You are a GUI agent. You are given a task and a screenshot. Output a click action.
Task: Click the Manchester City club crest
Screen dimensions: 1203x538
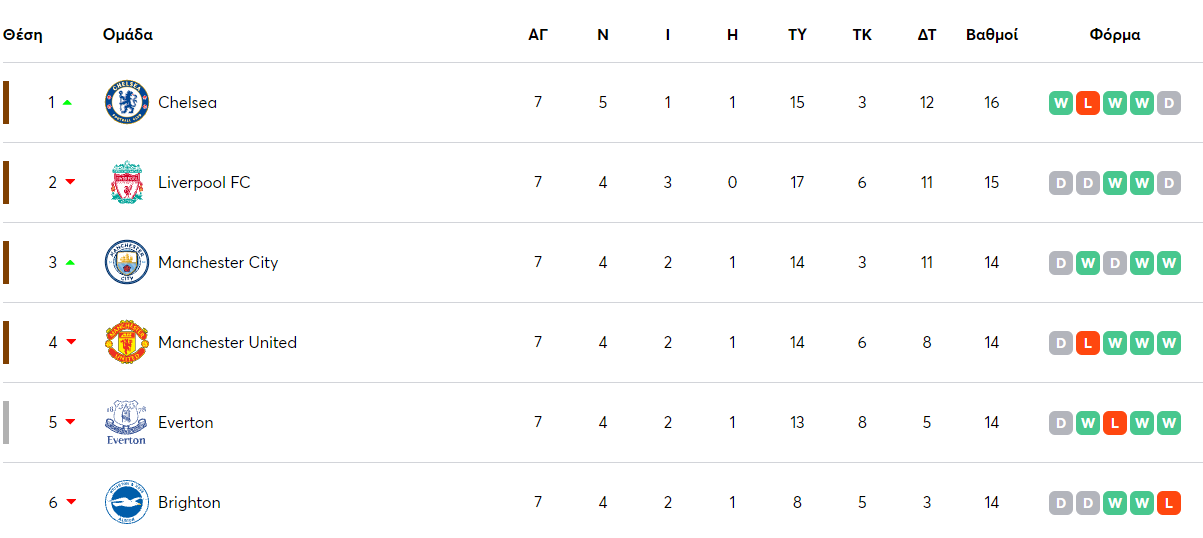tap(127, 262)
